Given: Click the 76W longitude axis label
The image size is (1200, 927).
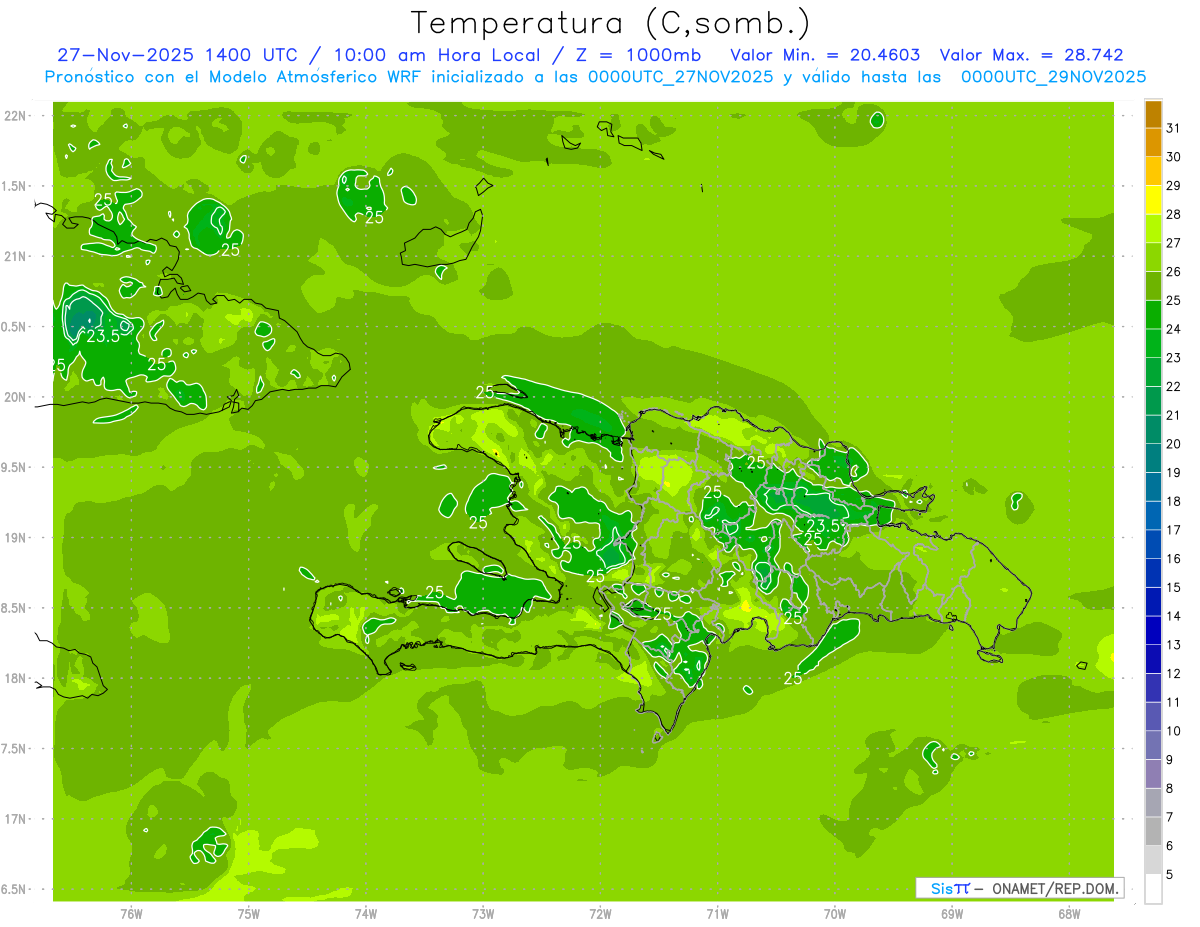Looking at the screenshot, I should click(x=131, y=913).
